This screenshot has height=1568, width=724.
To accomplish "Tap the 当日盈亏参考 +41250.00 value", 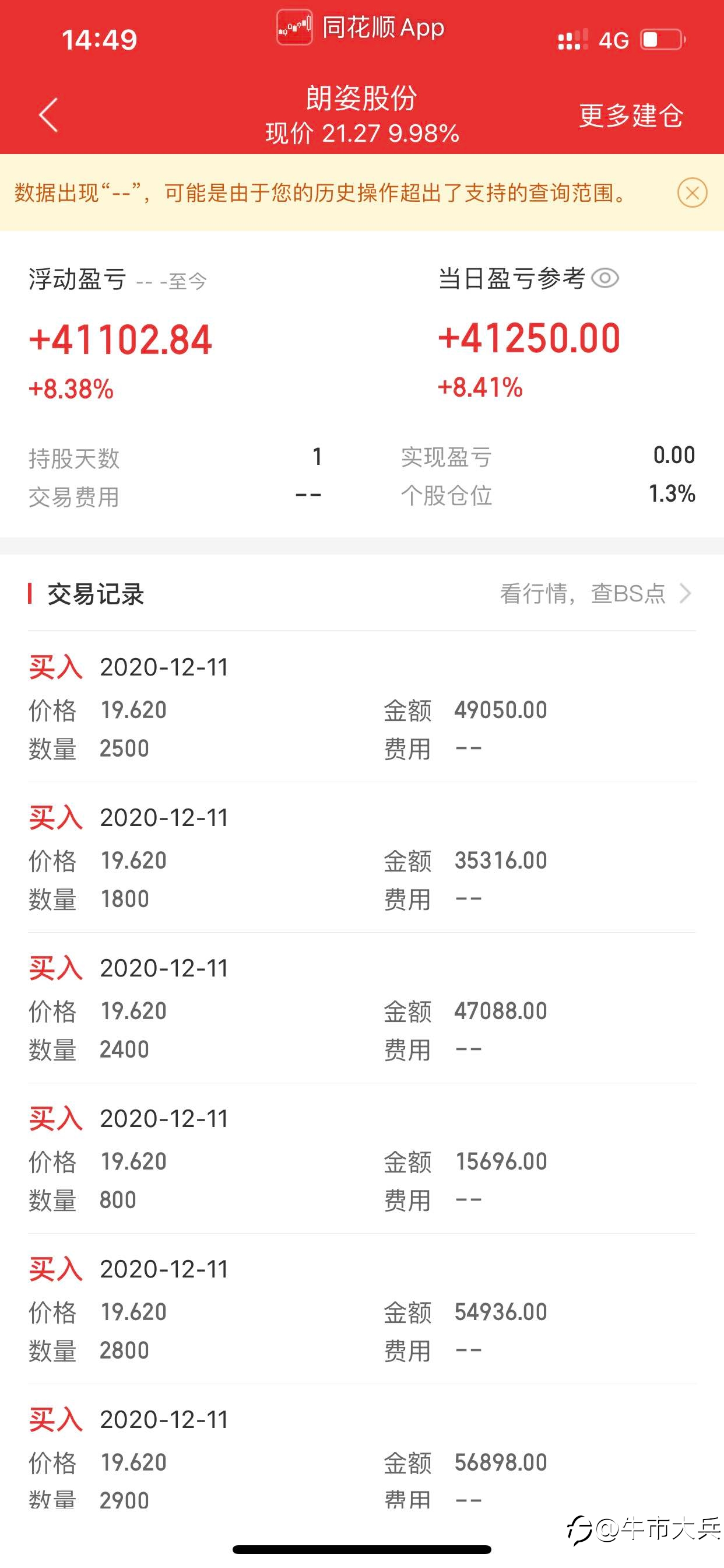I will pyautogui.click(x=529, y=338).
